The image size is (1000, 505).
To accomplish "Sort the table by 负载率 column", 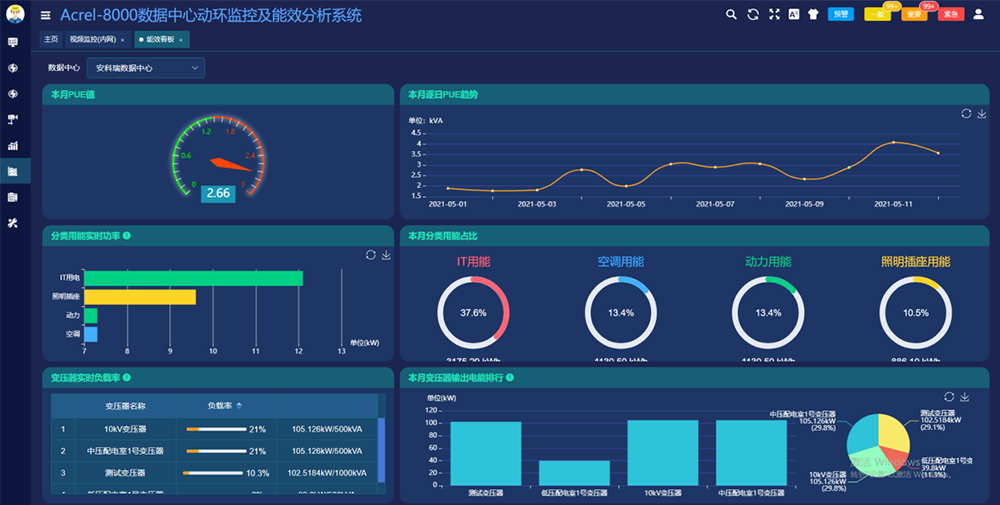I will pos(238,406).
